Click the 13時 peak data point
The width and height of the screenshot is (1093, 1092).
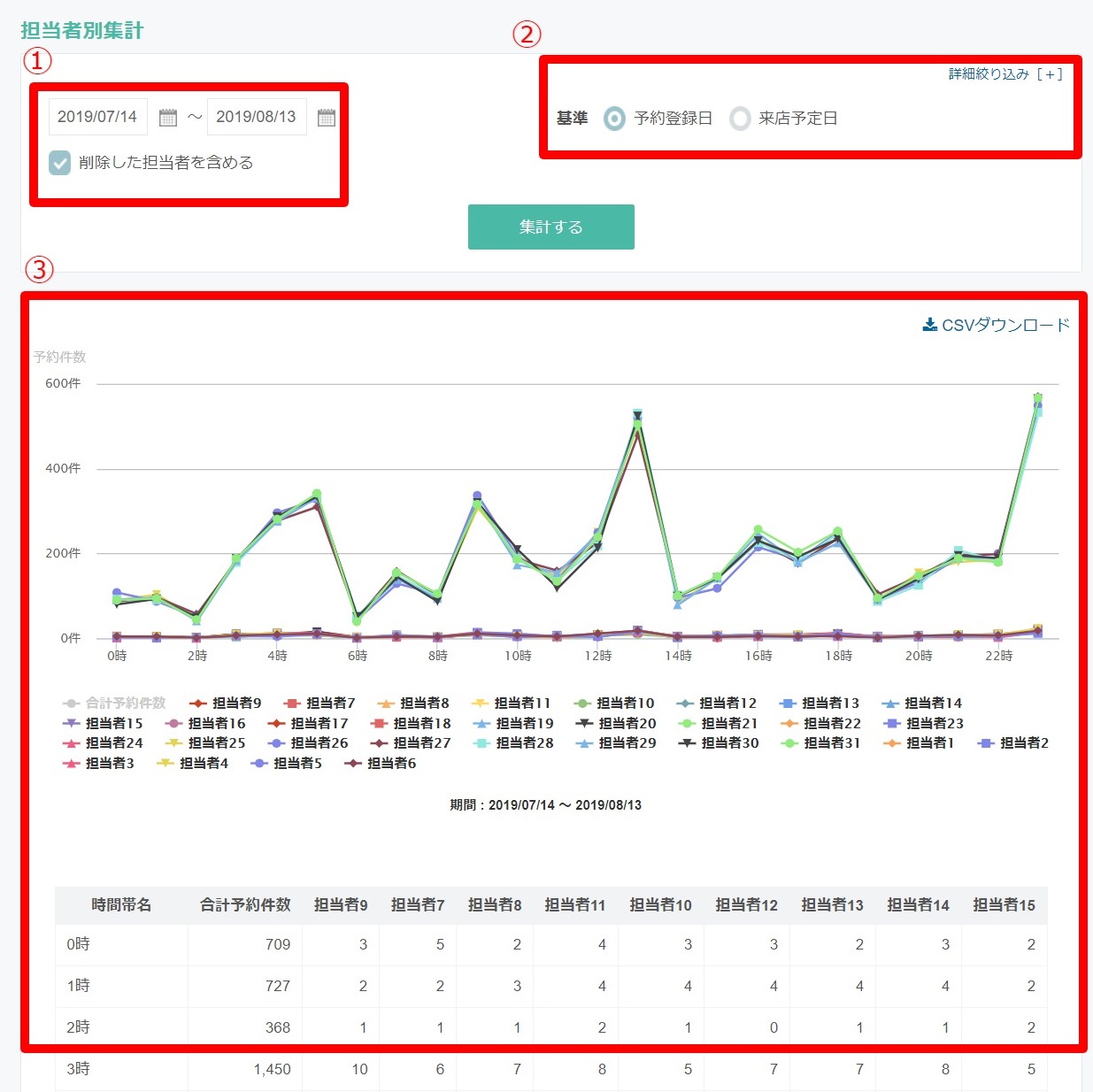637,416
